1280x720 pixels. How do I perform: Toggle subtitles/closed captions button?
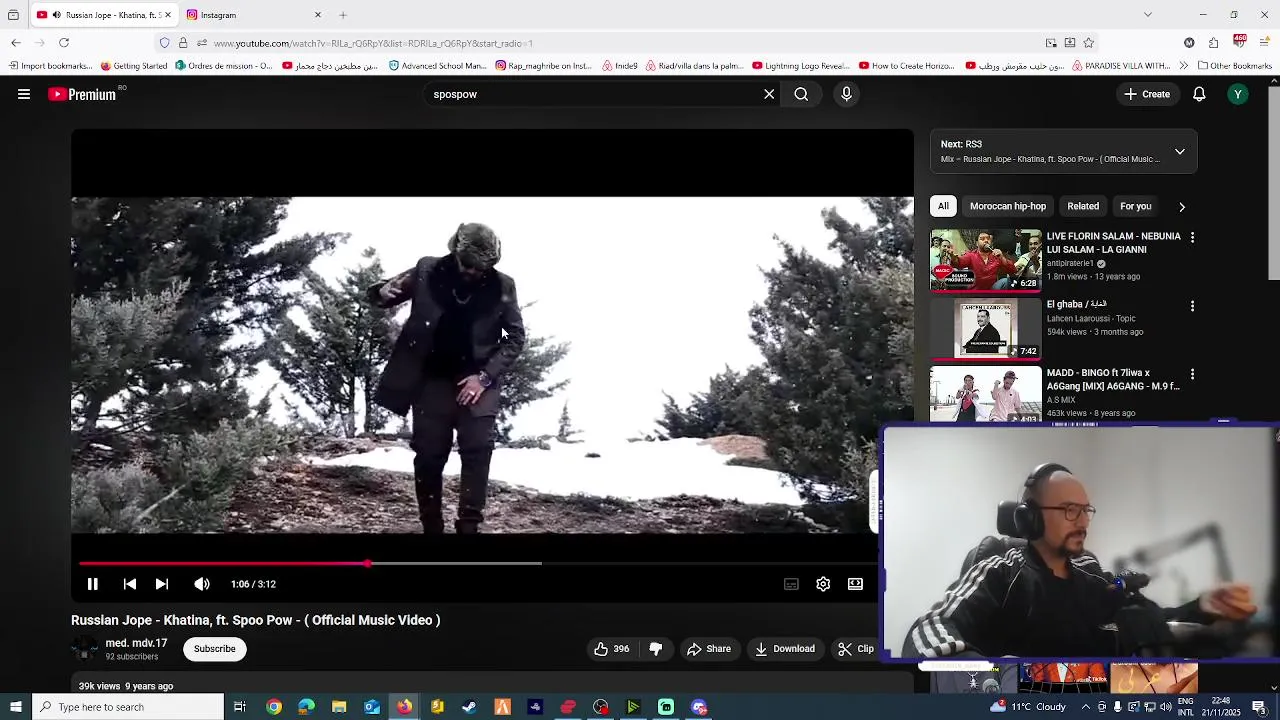pos(791,584)
